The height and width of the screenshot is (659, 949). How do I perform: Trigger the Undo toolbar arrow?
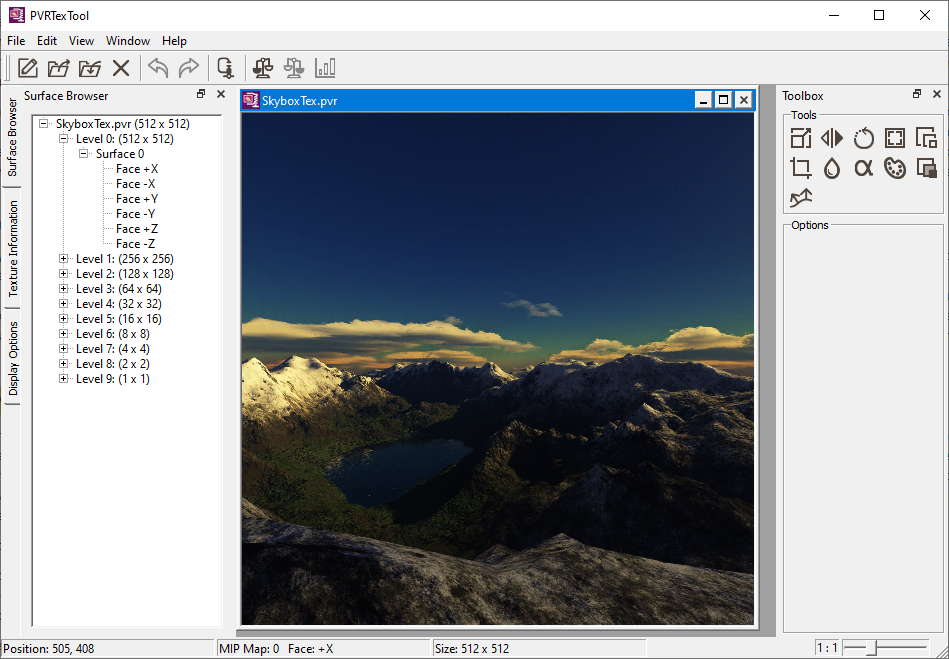tap(158, 68)
